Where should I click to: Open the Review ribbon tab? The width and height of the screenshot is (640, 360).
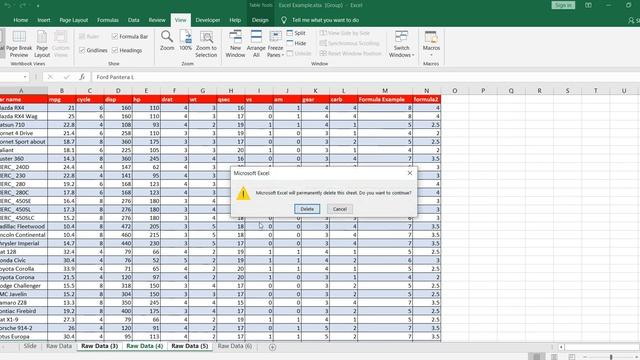coord(157,20)
